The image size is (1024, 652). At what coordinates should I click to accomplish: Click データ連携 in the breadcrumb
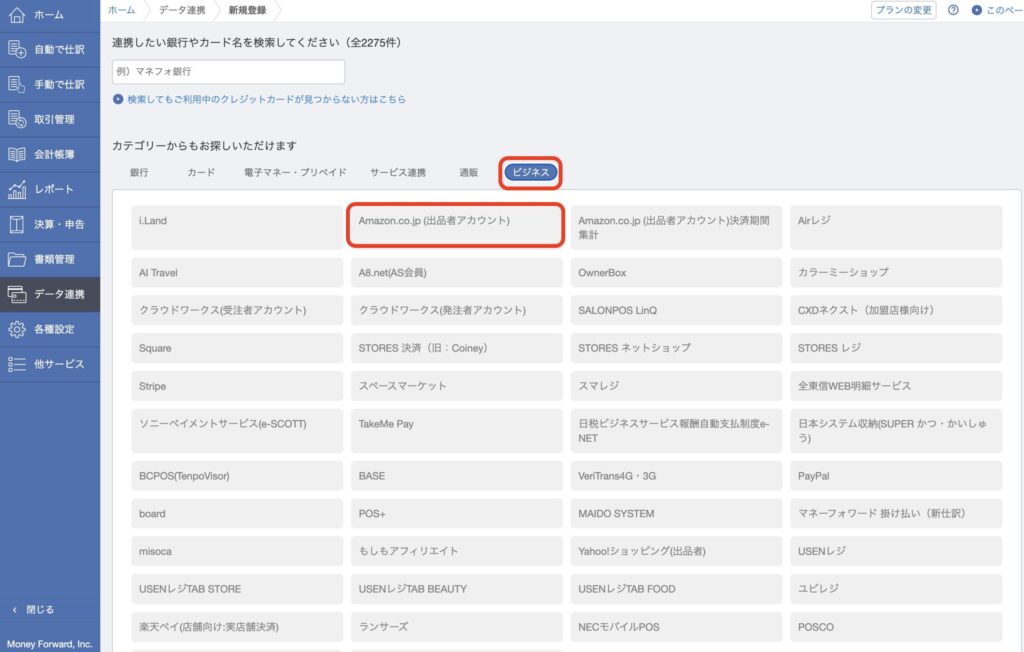[x=182, y=10]
